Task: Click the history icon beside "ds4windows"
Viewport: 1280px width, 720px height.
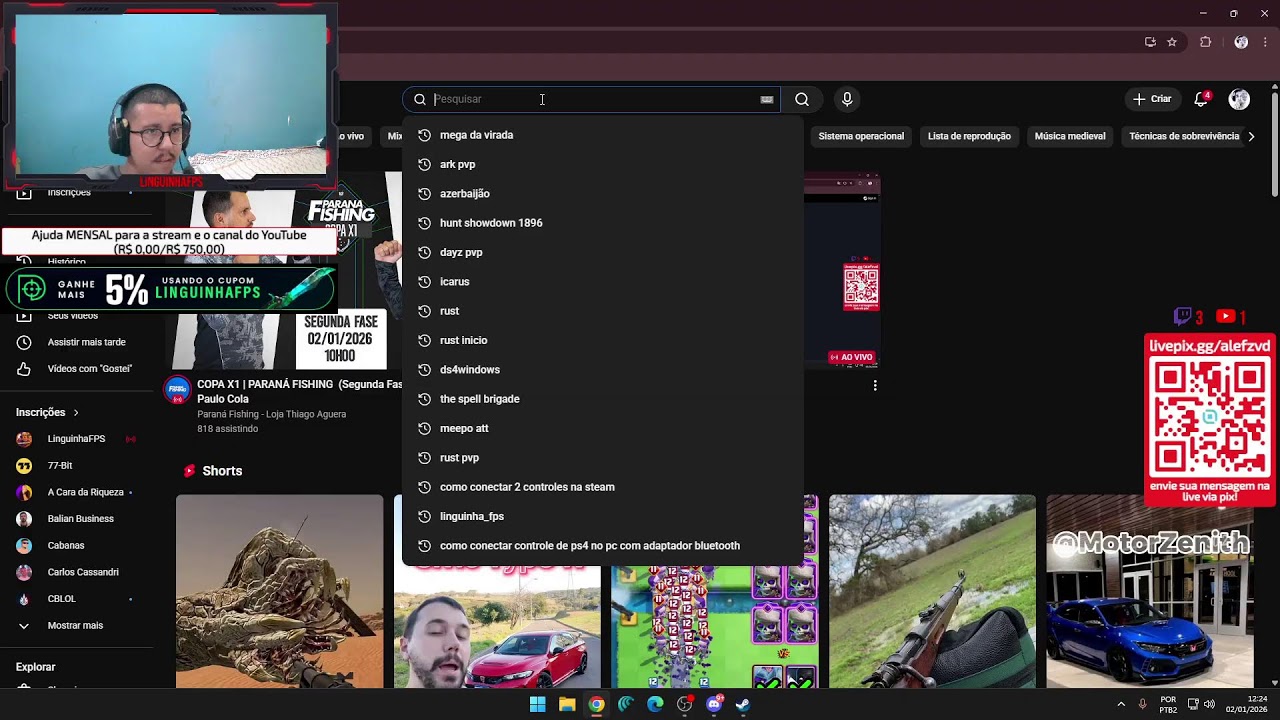Action: pyautogui.click(x=424, y=370)
